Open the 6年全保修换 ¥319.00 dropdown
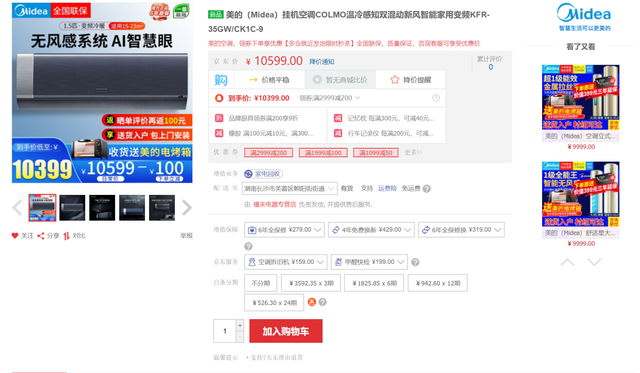 tap(461, 230)
